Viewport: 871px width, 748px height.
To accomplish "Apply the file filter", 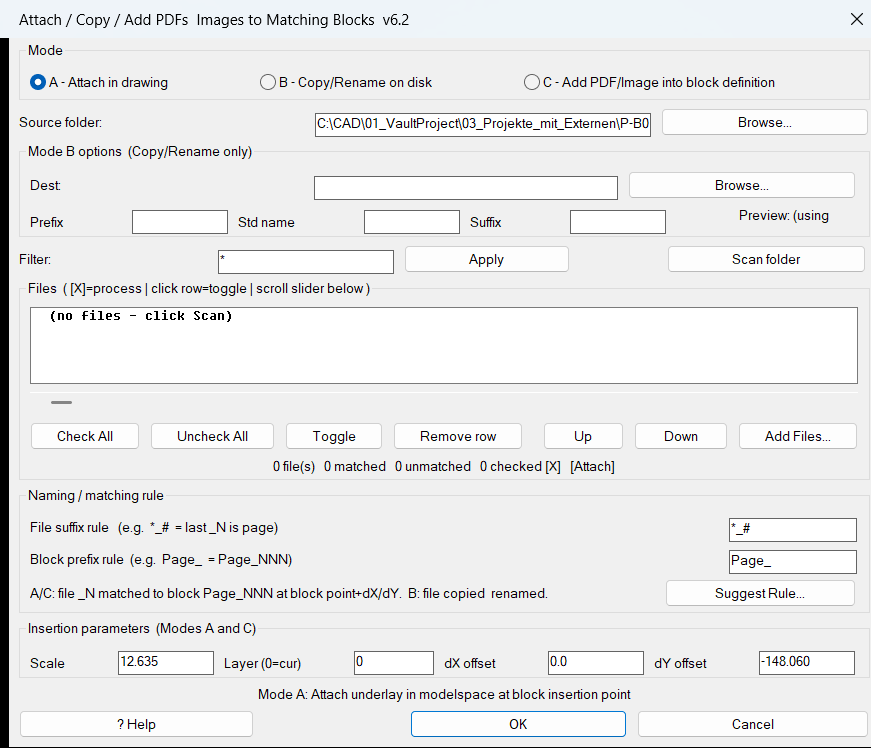I will [x=487, y=259].
